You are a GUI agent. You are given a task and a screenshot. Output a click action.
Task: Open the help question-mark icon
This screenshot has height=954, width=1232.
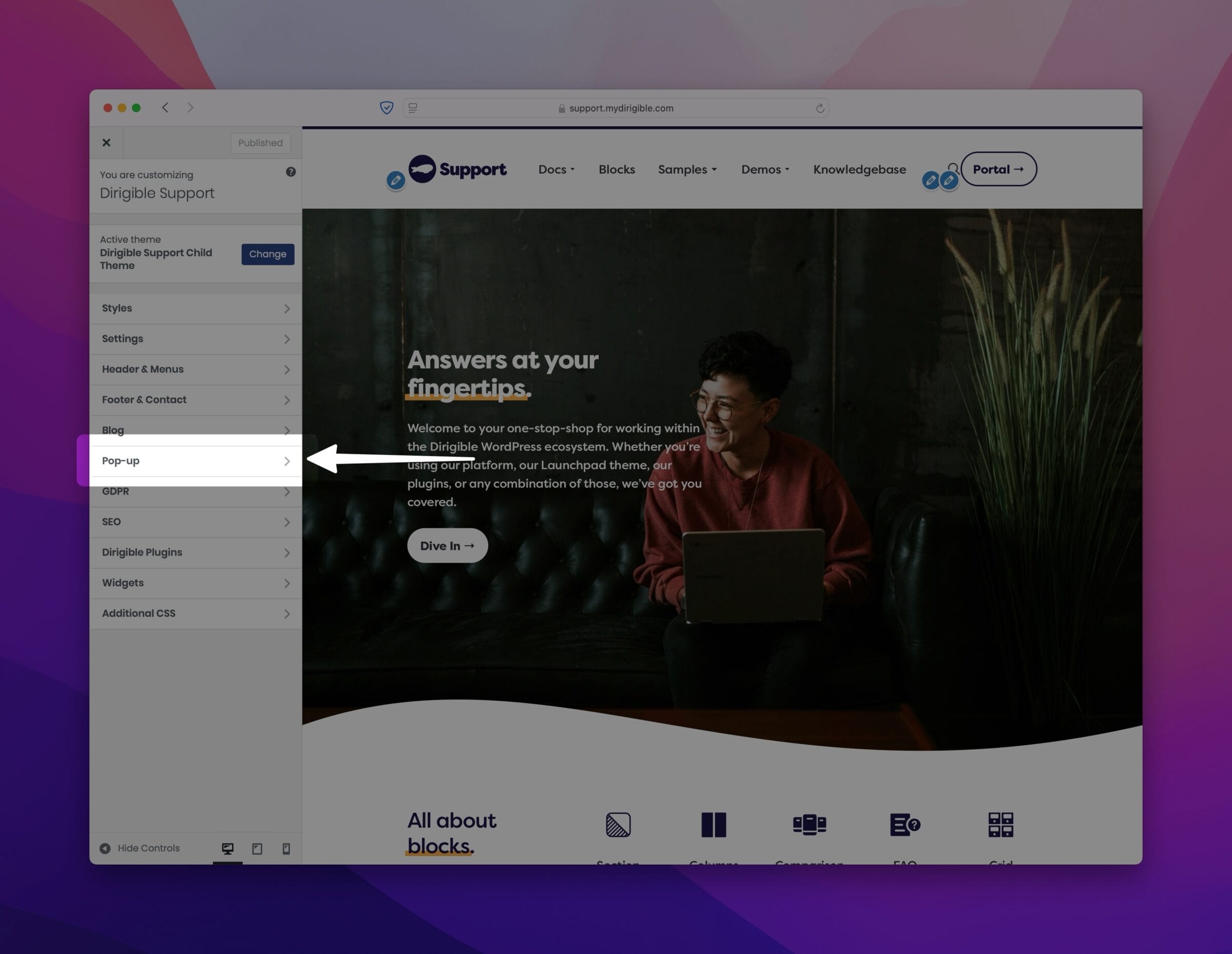point(291,172)
